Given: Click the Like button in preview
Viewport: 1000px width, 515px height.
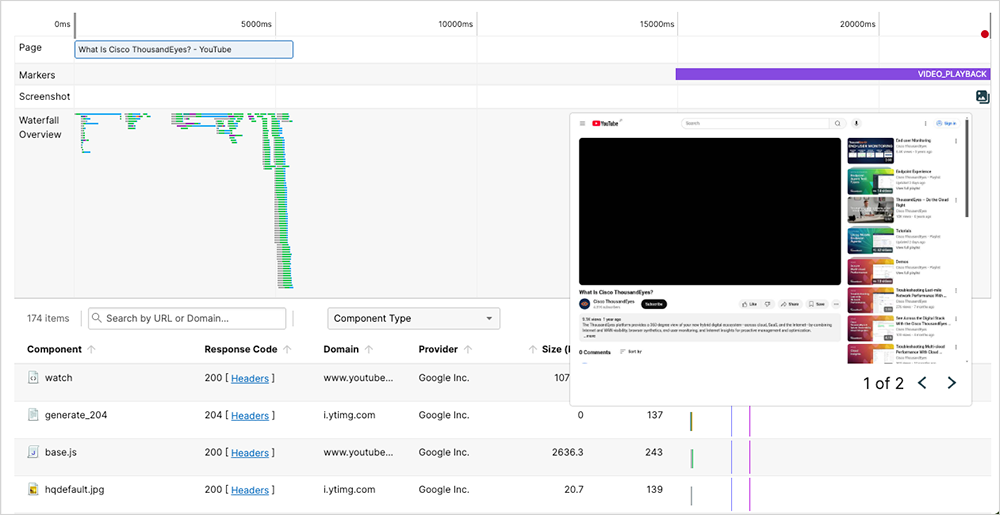Looking at the screenshot, I should point(749,304).
